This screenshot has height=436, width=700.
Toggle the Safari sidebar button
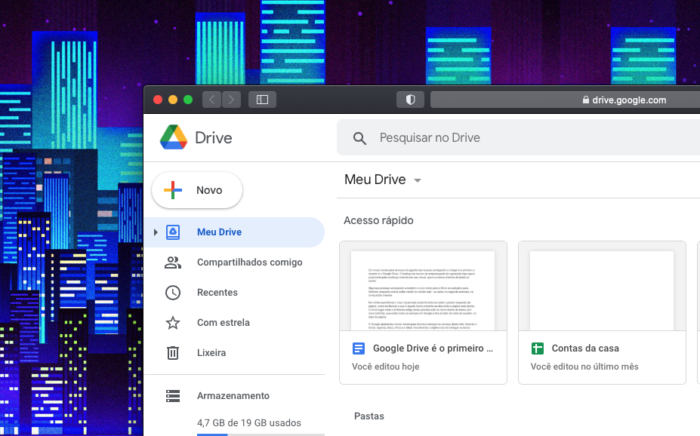(x=262, y=100)
